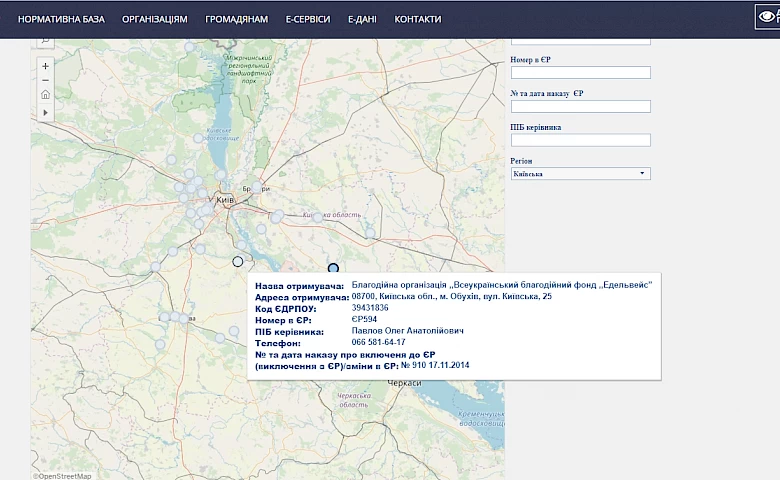Toggle accessibility eye icon in header
The width and height of the screenshot is (780, 480).
(x=767, y=17)
